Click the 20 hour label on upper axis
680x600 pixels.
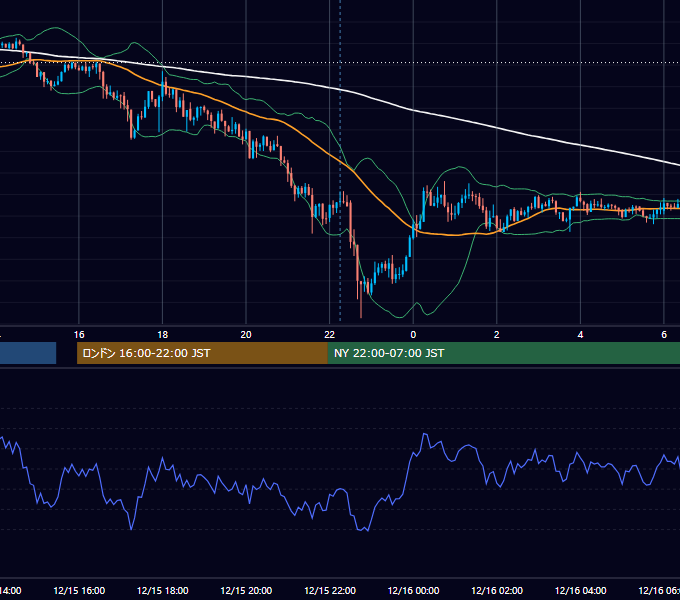point(246,335)
